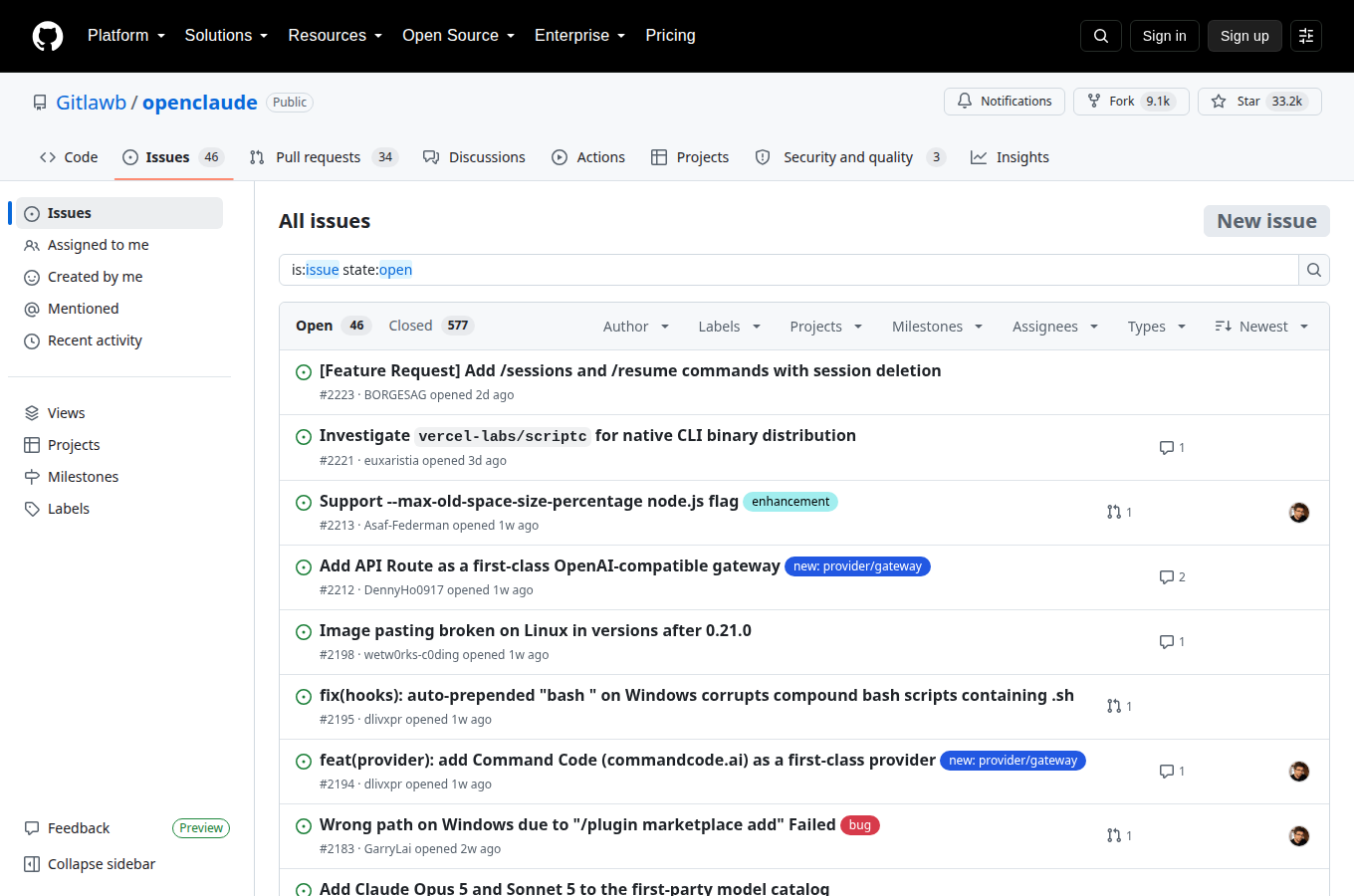
Task: Open Milestones in the sidebar
Action: click(119, 477)
